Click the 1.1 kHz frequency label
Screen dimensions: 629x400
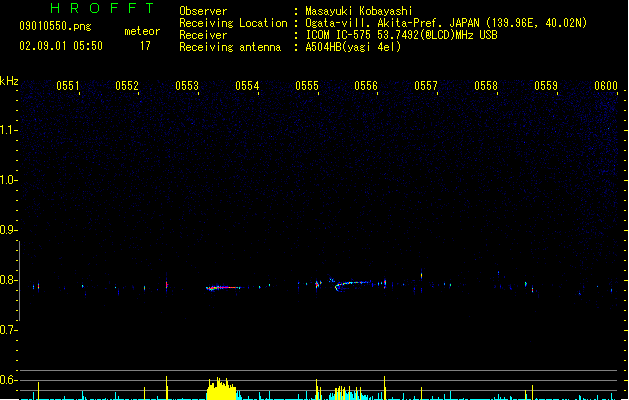(8, 130)
